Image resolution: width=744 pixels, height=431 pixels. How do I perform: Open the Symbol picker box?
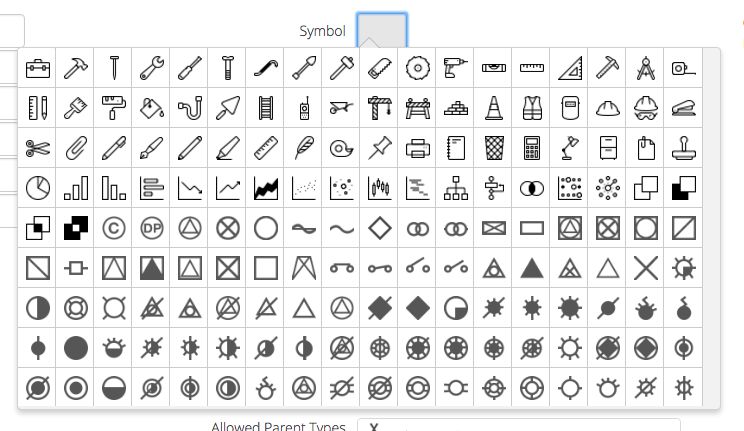381,30
